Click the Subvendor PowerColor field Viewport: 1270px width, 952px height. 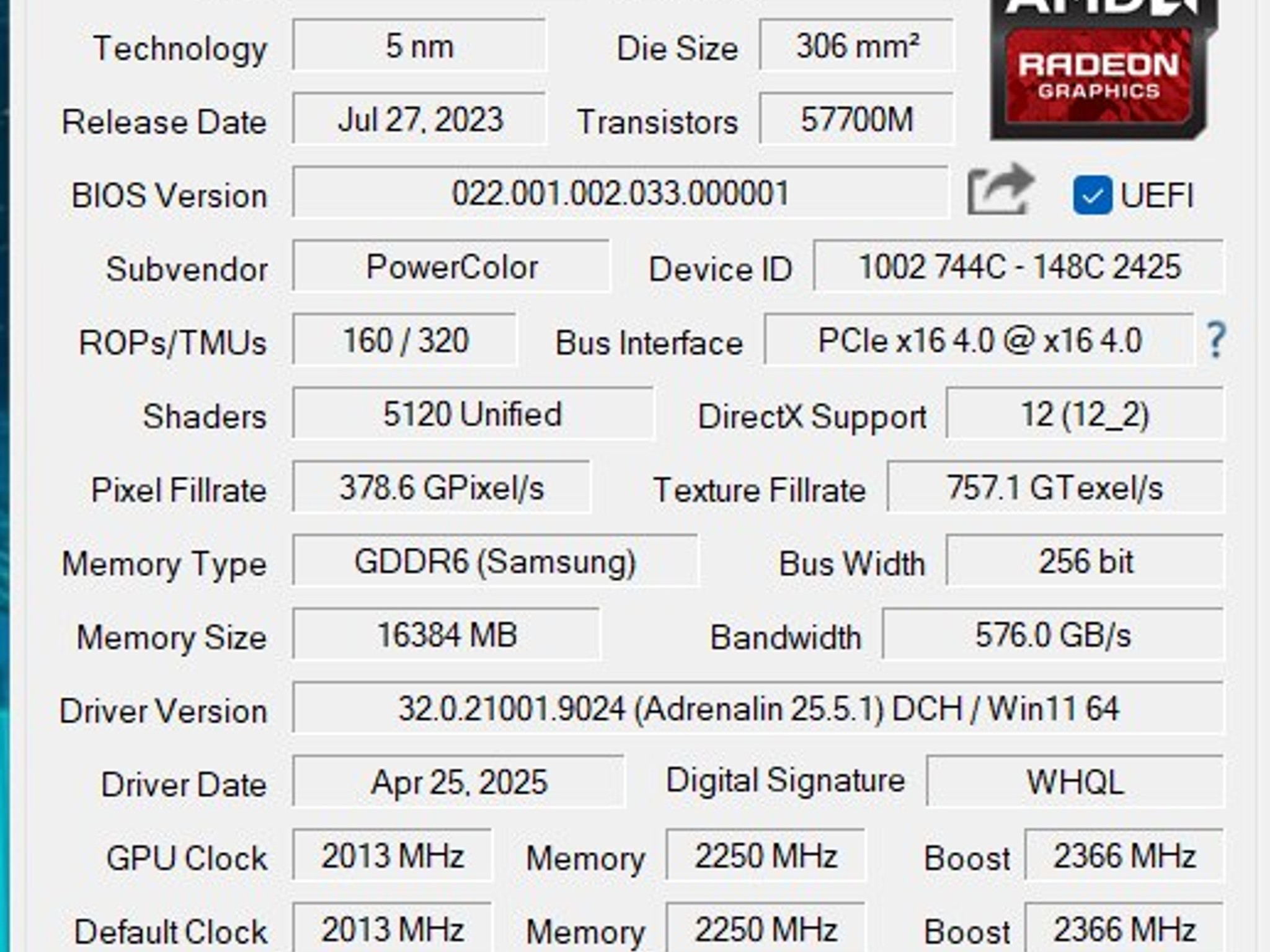(451, 268)
